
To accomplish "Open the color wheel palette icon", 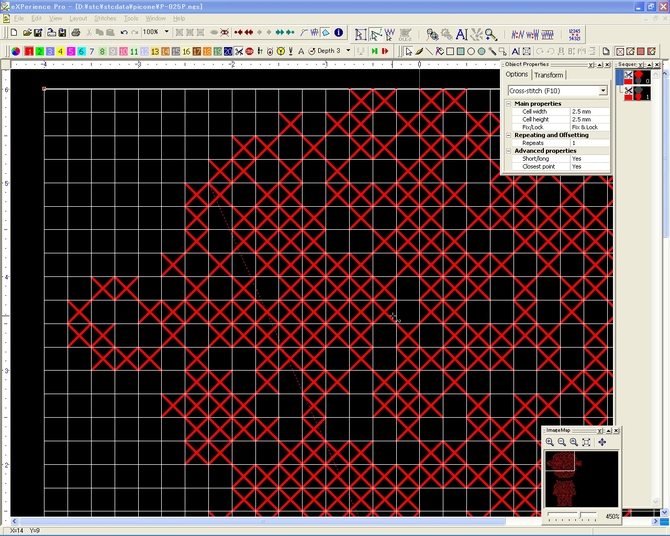I will pyautogui.click(x=16, y=51).
